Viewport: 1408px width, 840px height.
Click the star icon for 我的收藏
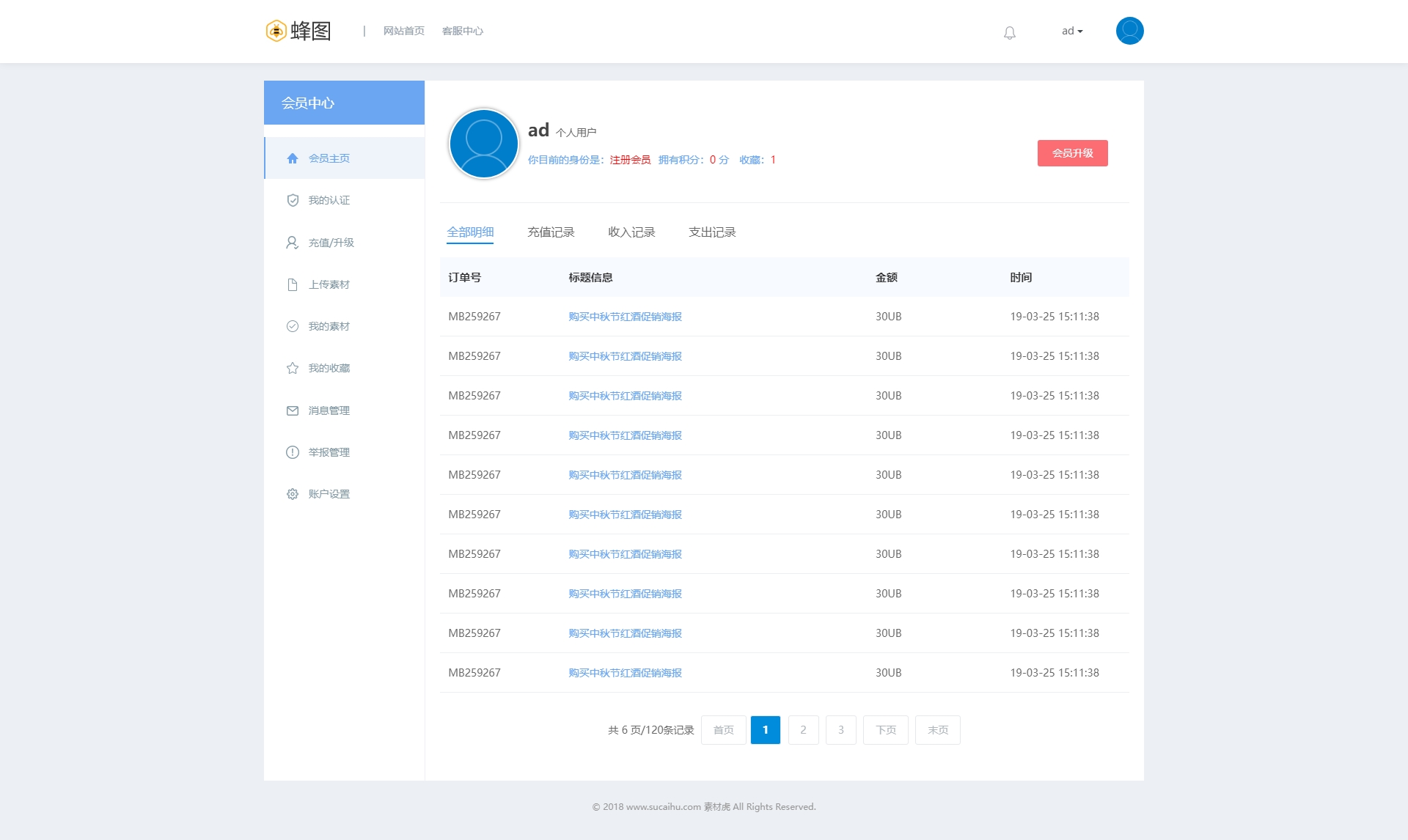coord(293,368)
